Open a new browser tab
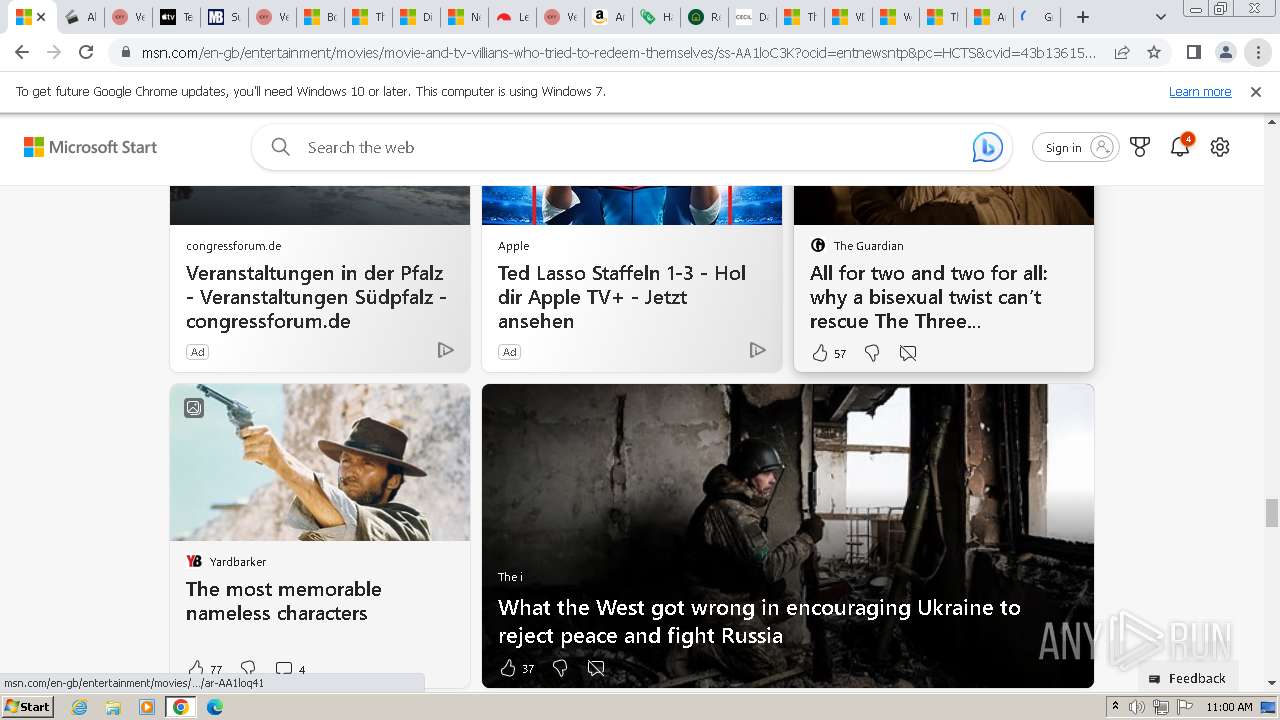Screen dimensions: 1280x720 click(1083, 17)
